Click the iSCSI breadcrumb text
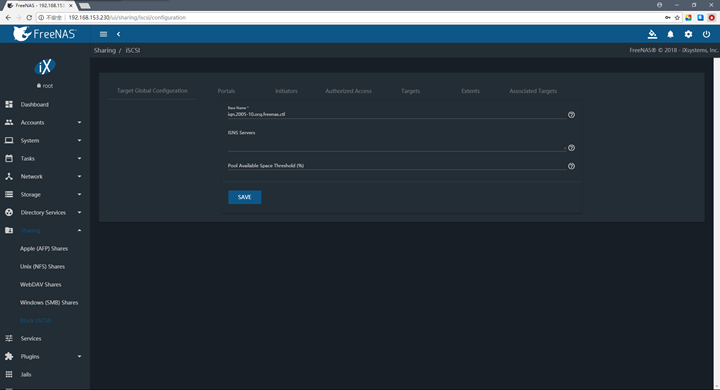 click(133, 50)
